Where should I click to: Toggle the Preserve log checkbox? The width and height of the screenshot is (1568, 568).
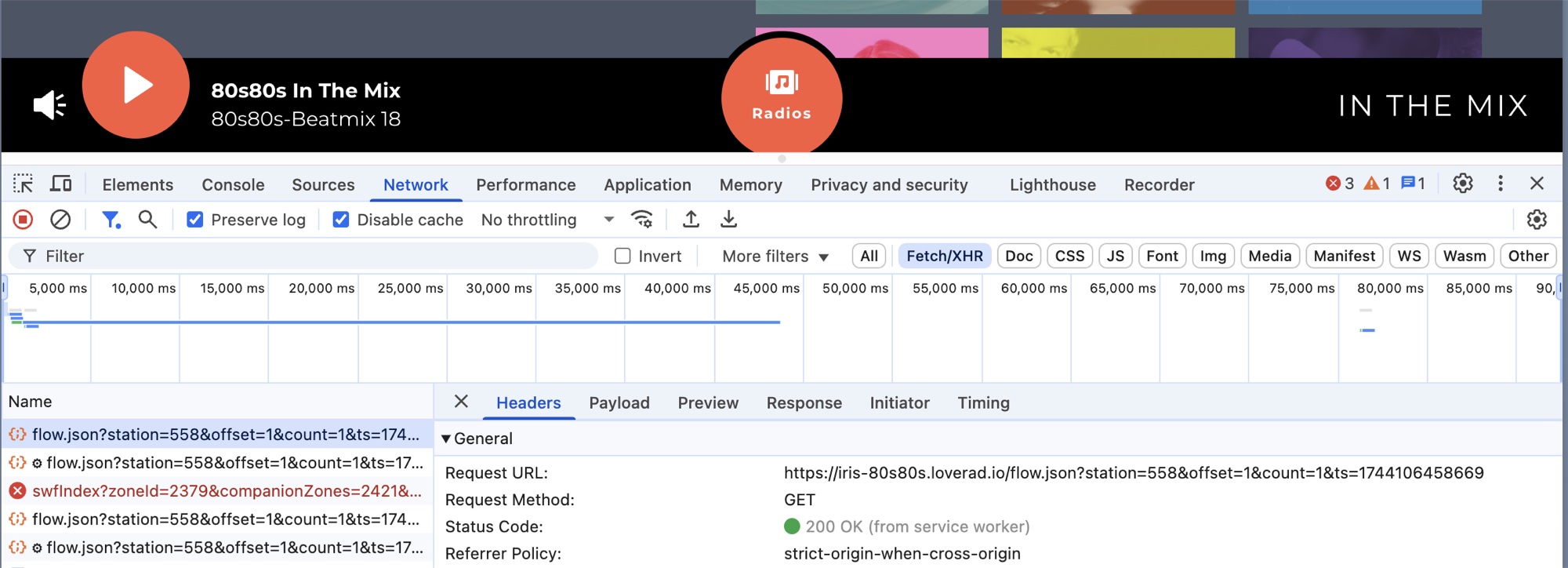195,220
